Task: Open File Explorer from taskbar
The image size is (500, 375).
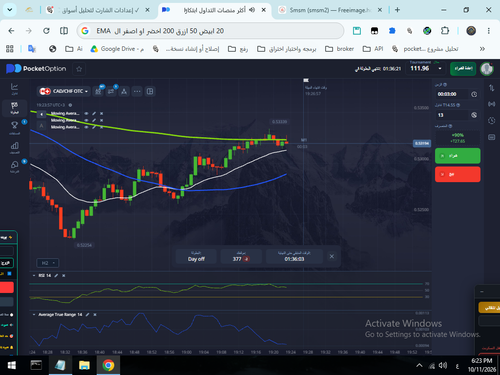Action: pyautogui.click(x=84, y=365)
